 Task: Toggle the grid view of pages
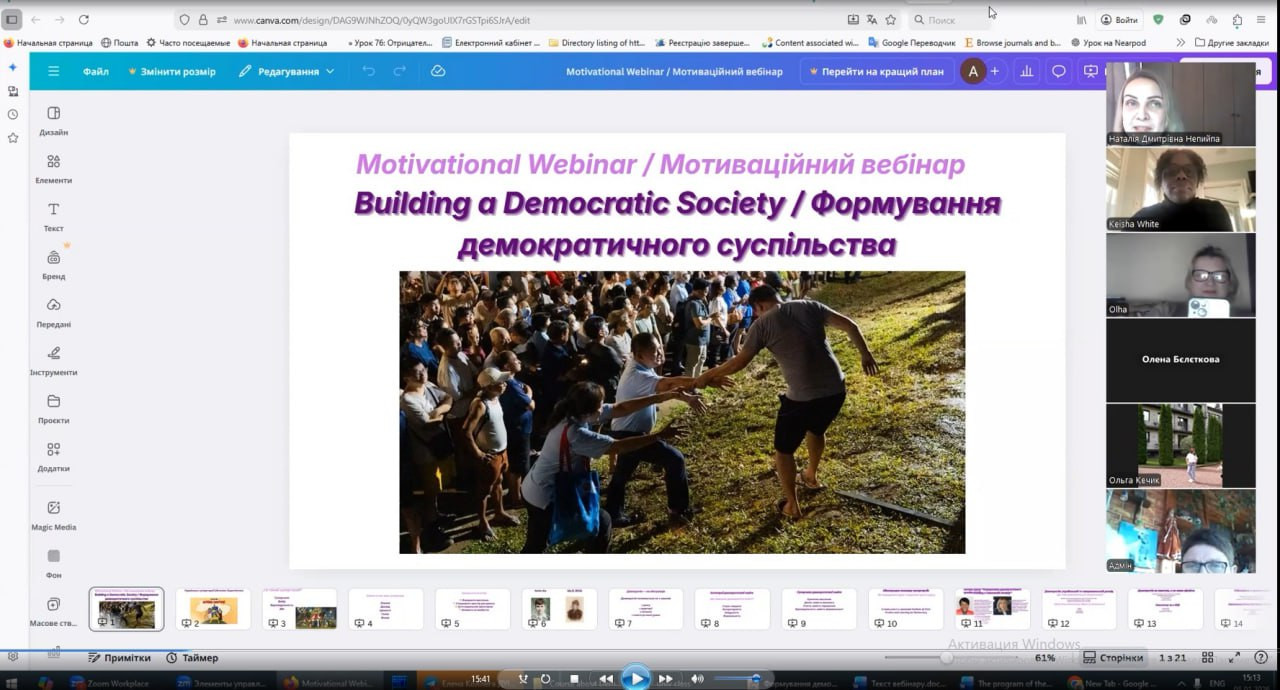(x=1208, y=658)
